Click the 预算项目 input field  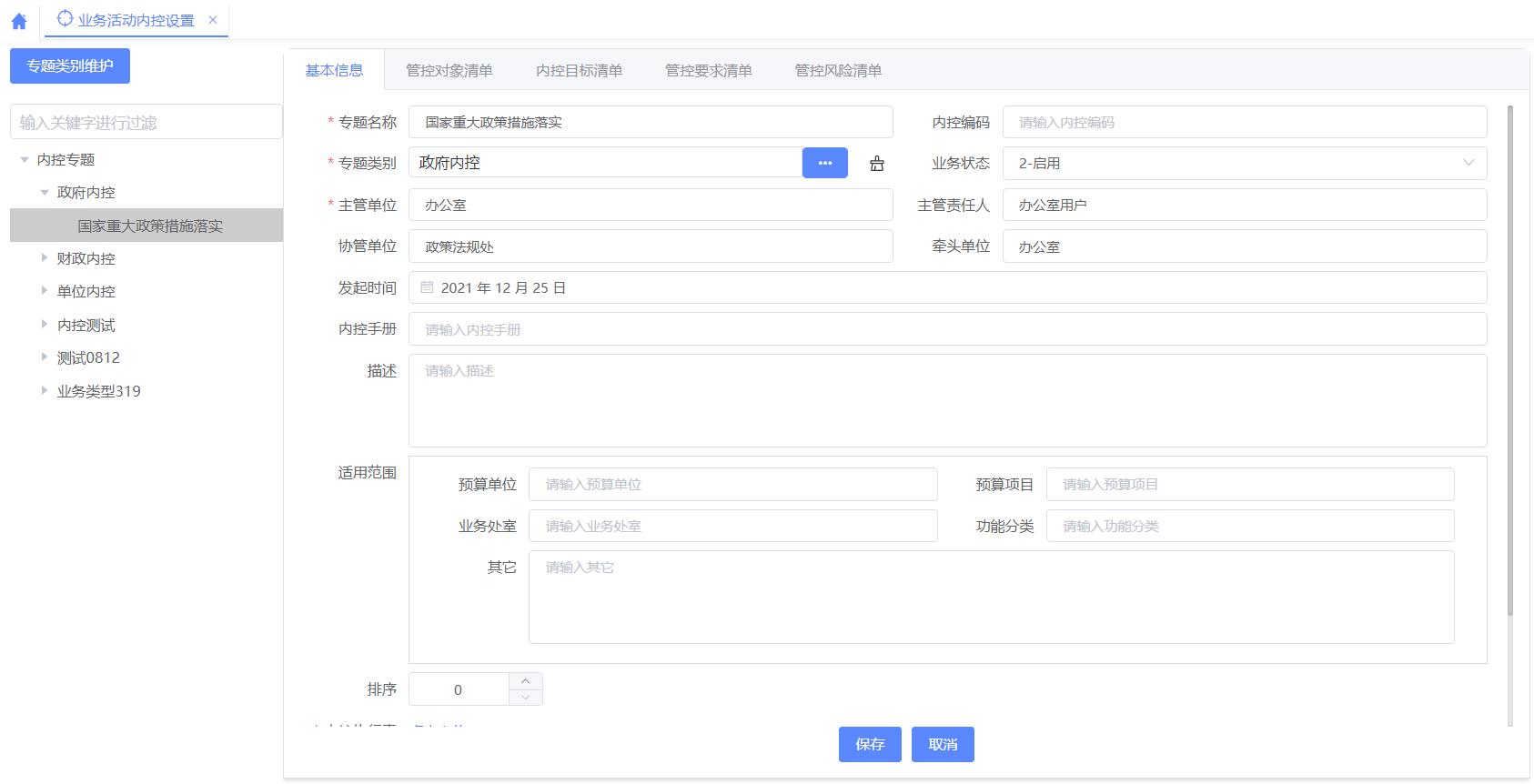(1250, 484)
